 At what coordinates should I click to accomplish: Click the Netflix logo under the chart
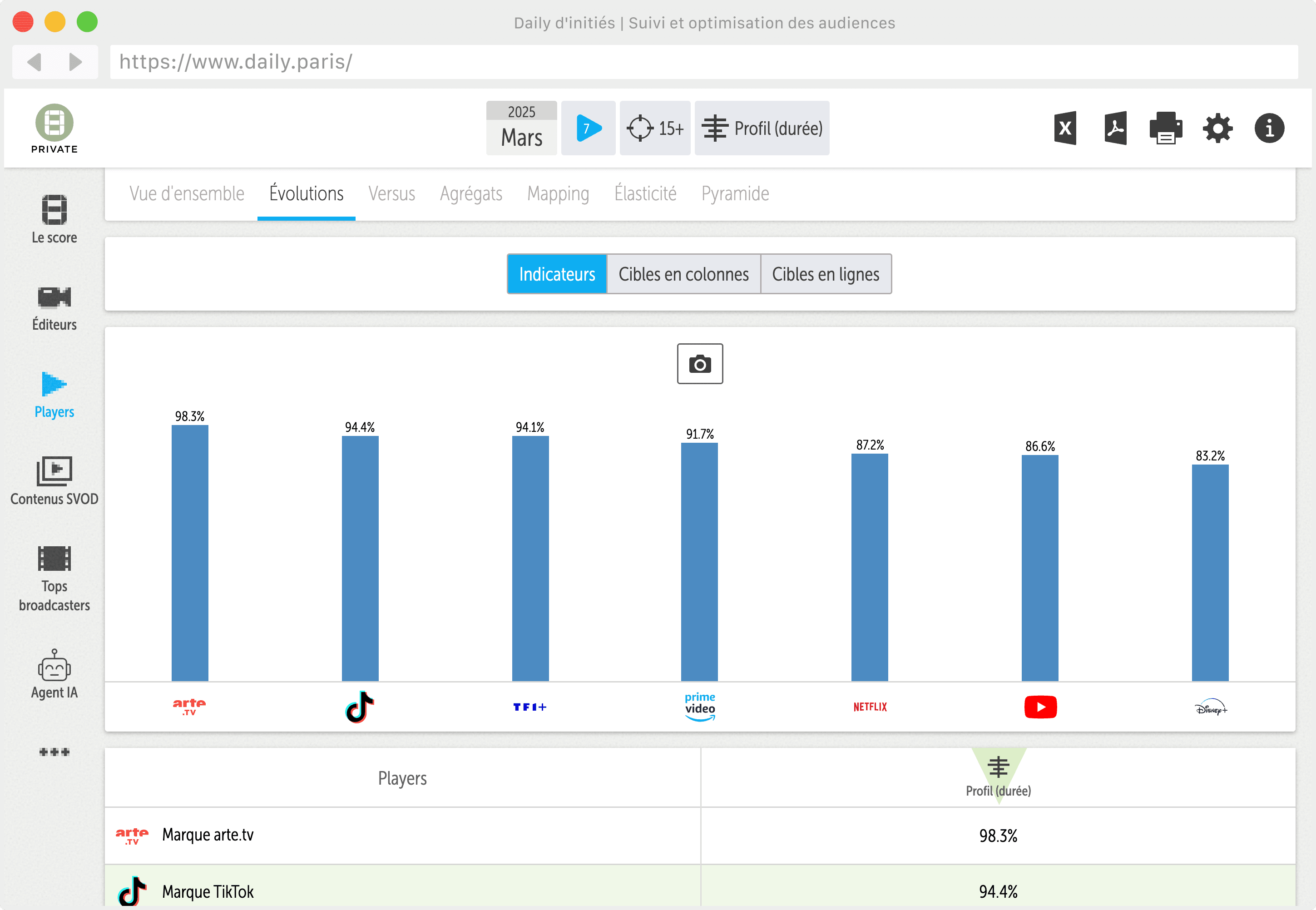[x=870, y=707]
